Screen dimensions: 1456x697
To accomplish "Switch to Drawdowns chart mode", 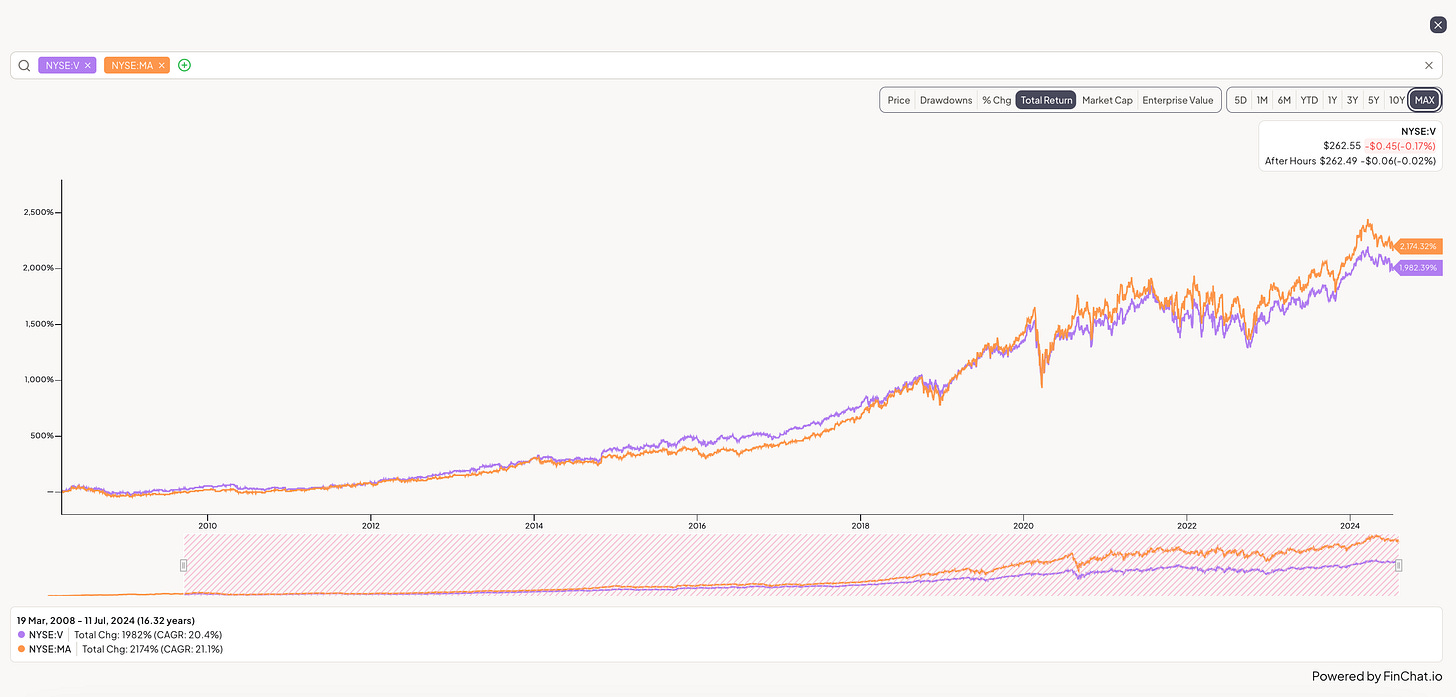I will pos(946,100).
